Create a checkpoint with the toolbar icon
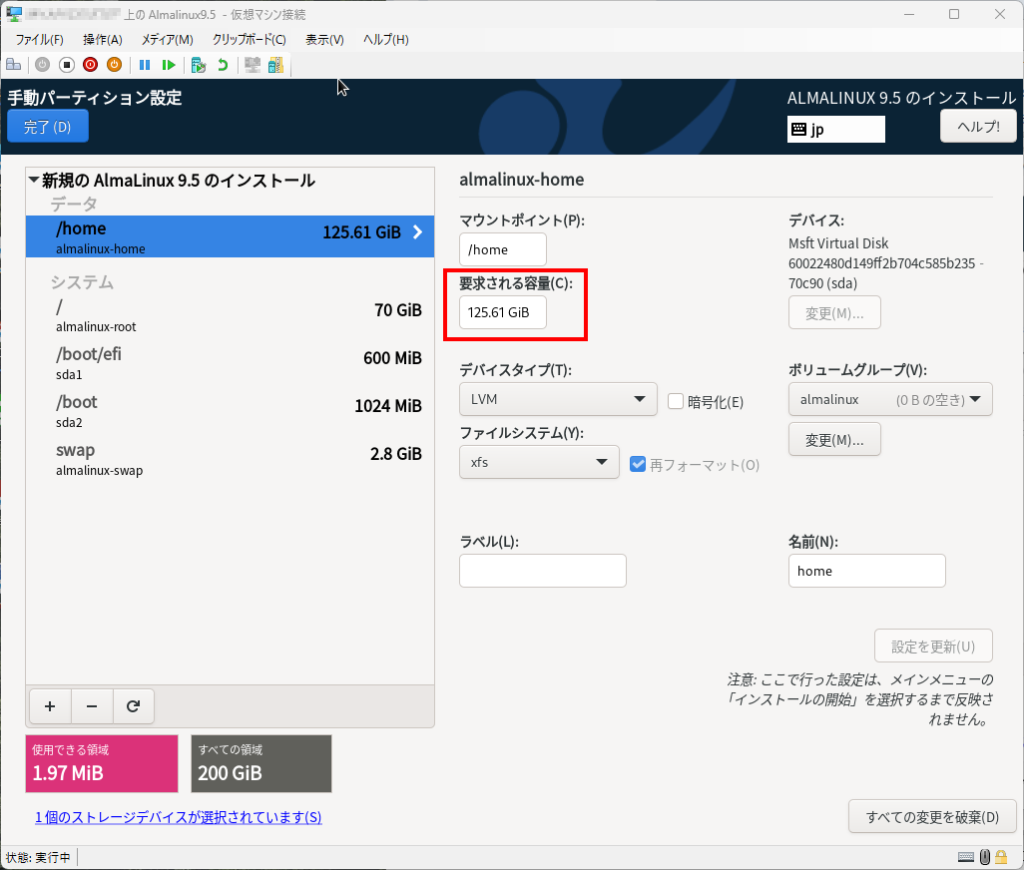1024x870 pixels. 198,65
